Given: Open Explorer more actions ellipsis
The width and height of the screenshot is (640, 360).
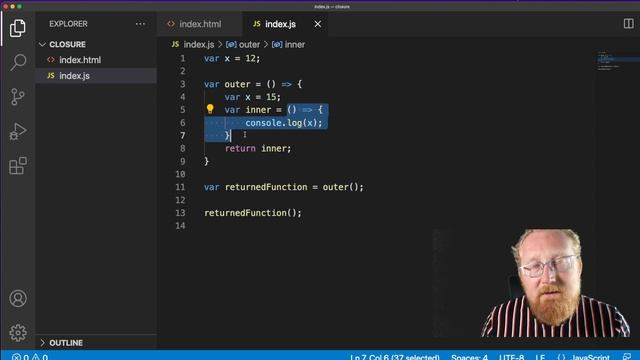Looking at the screenshot, I should click(140, 24).
